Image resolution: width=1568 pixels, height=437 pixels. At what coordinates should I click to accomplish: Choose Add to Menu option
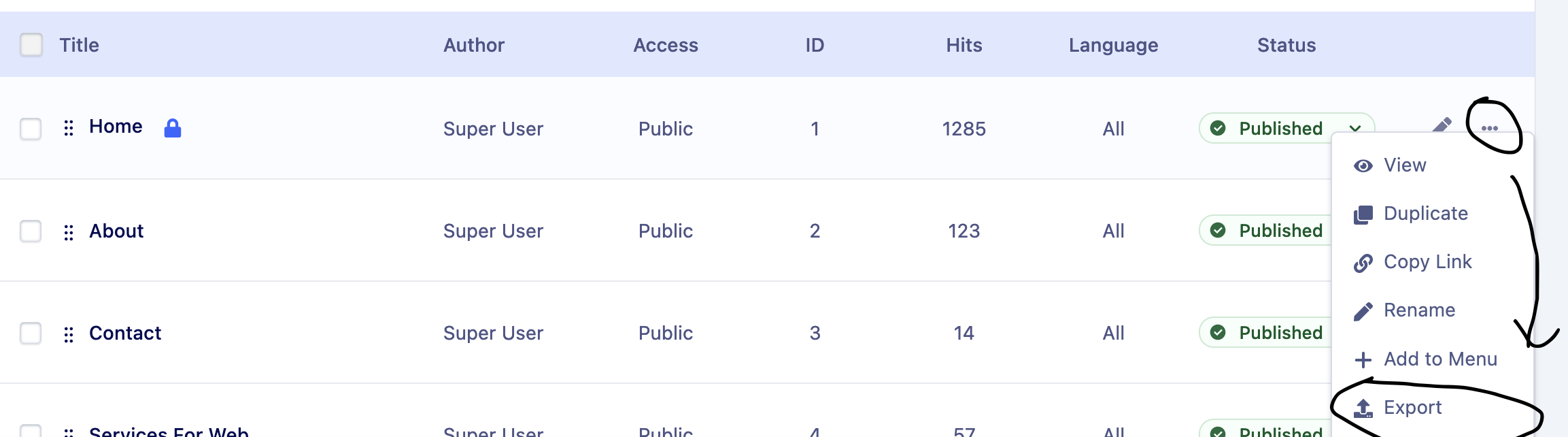click(x=1440, y=359)
